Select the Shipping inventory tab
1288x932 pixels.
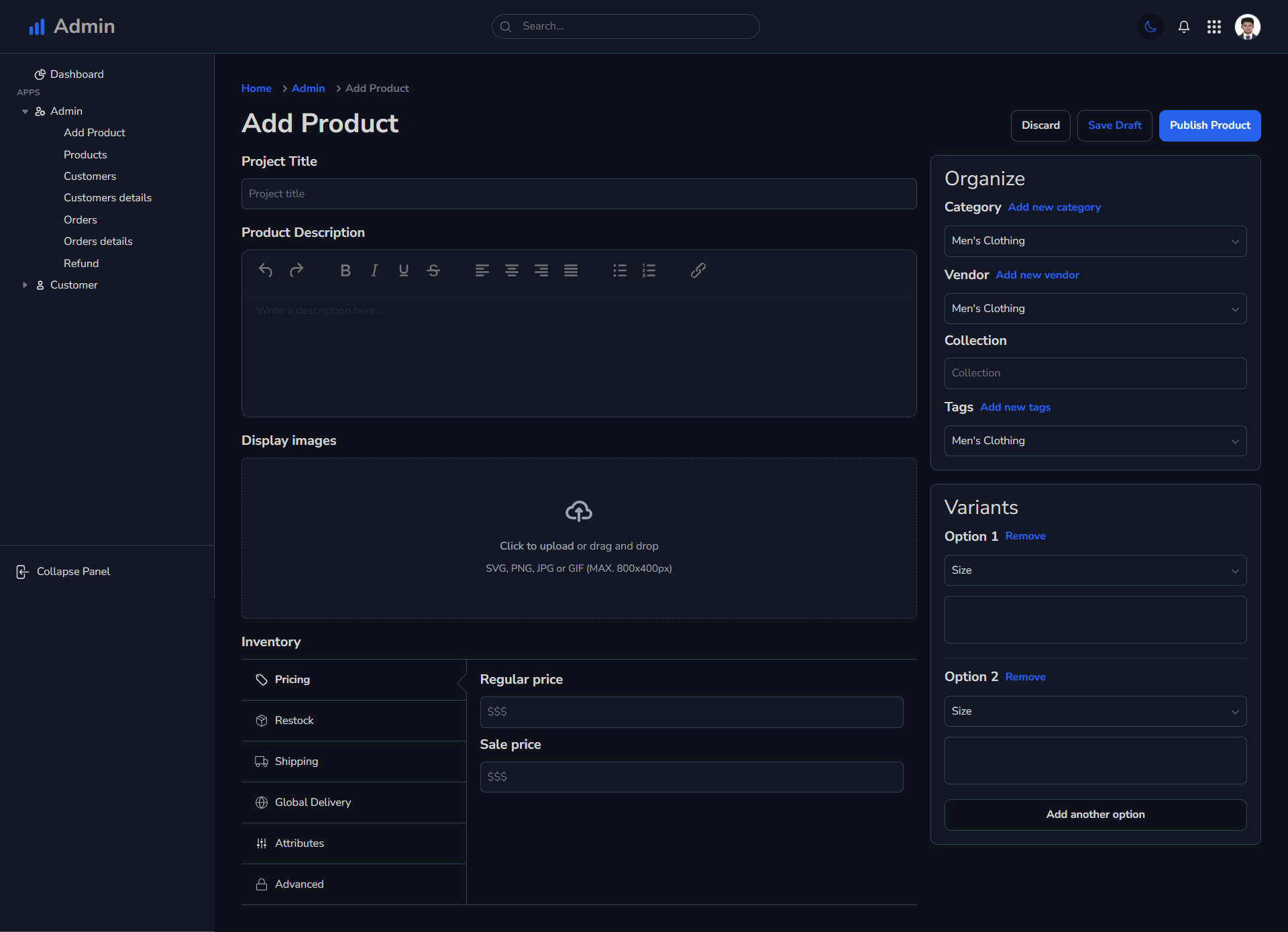354,762
